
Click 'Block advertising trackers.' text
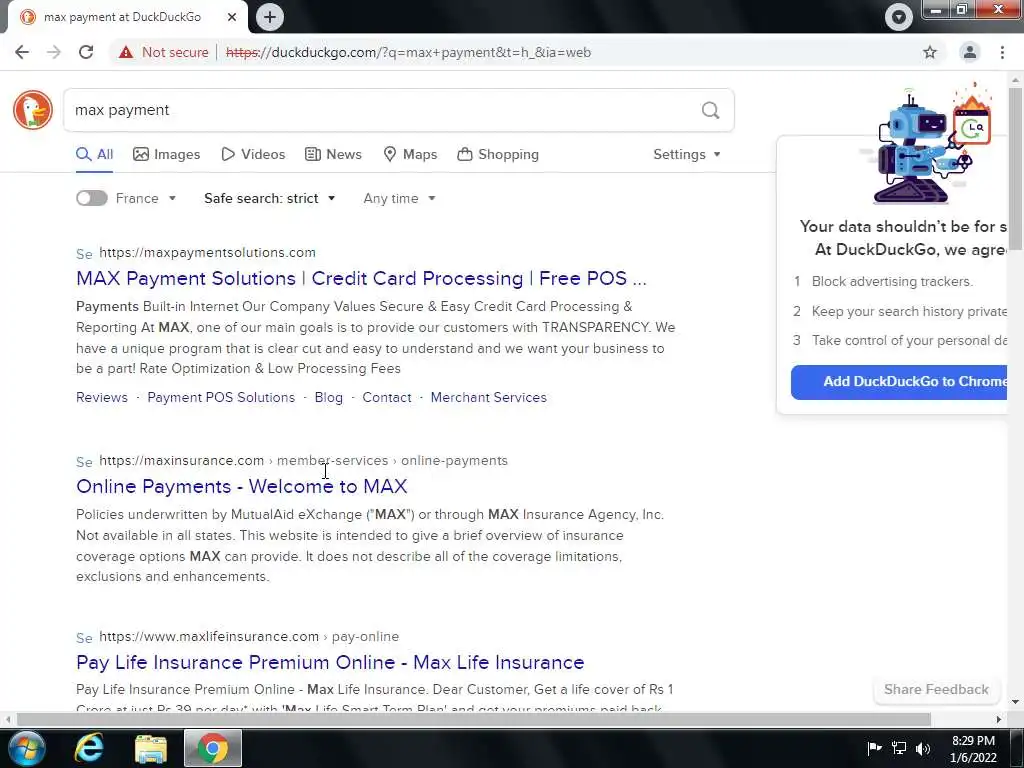pyautogui.click(x=892, y=281)
